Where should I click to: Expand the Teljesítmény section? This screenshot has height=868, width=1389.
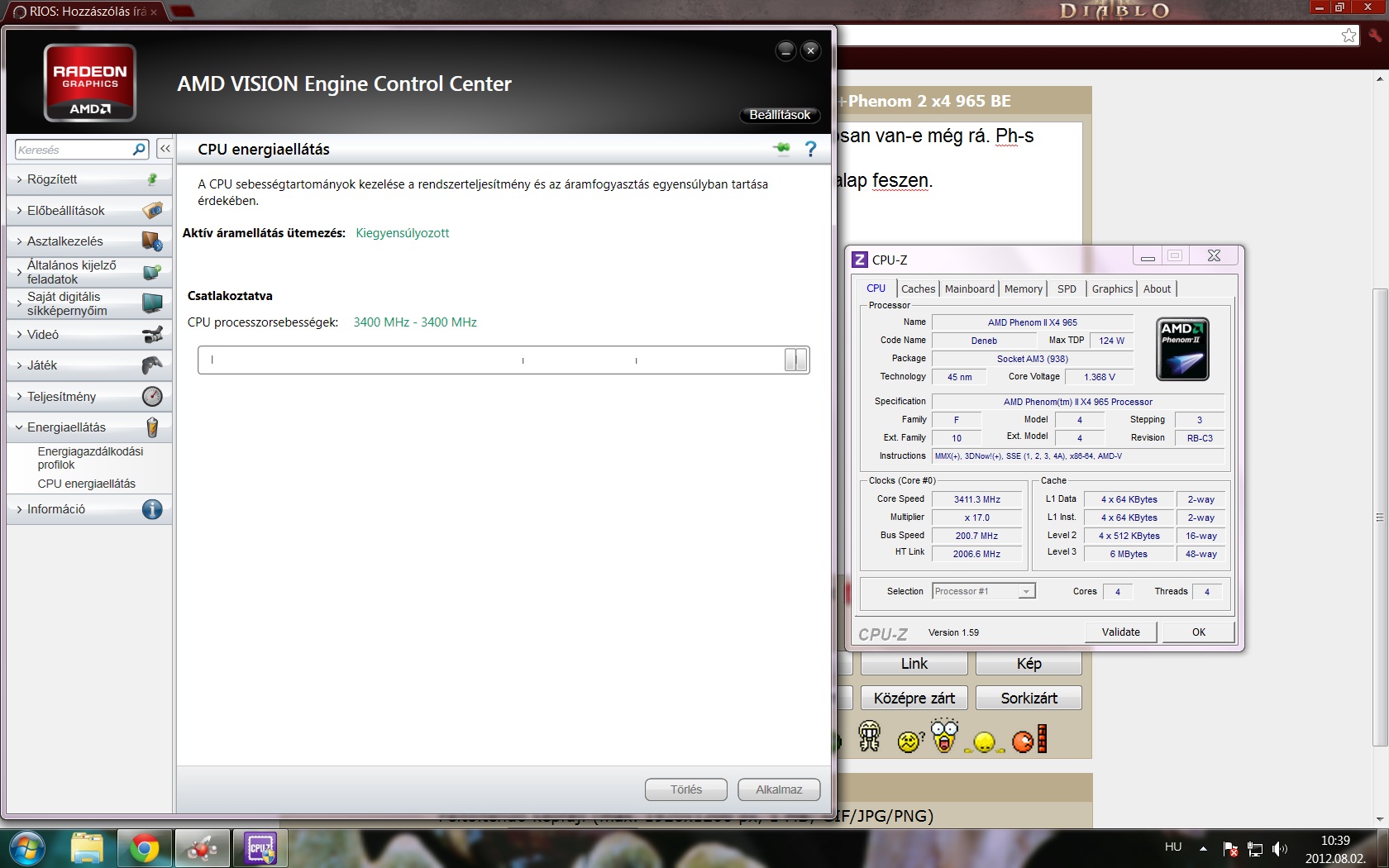(89, 397)
